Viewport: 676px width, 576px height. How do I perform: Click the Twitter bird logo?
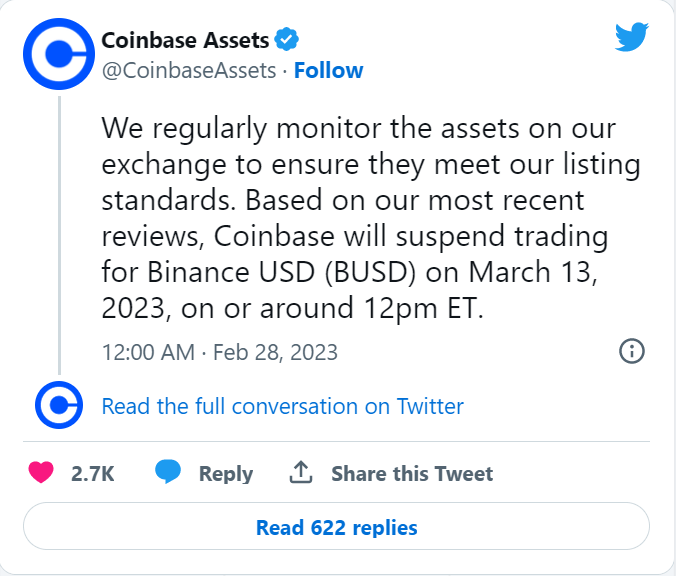coord(632,39)
